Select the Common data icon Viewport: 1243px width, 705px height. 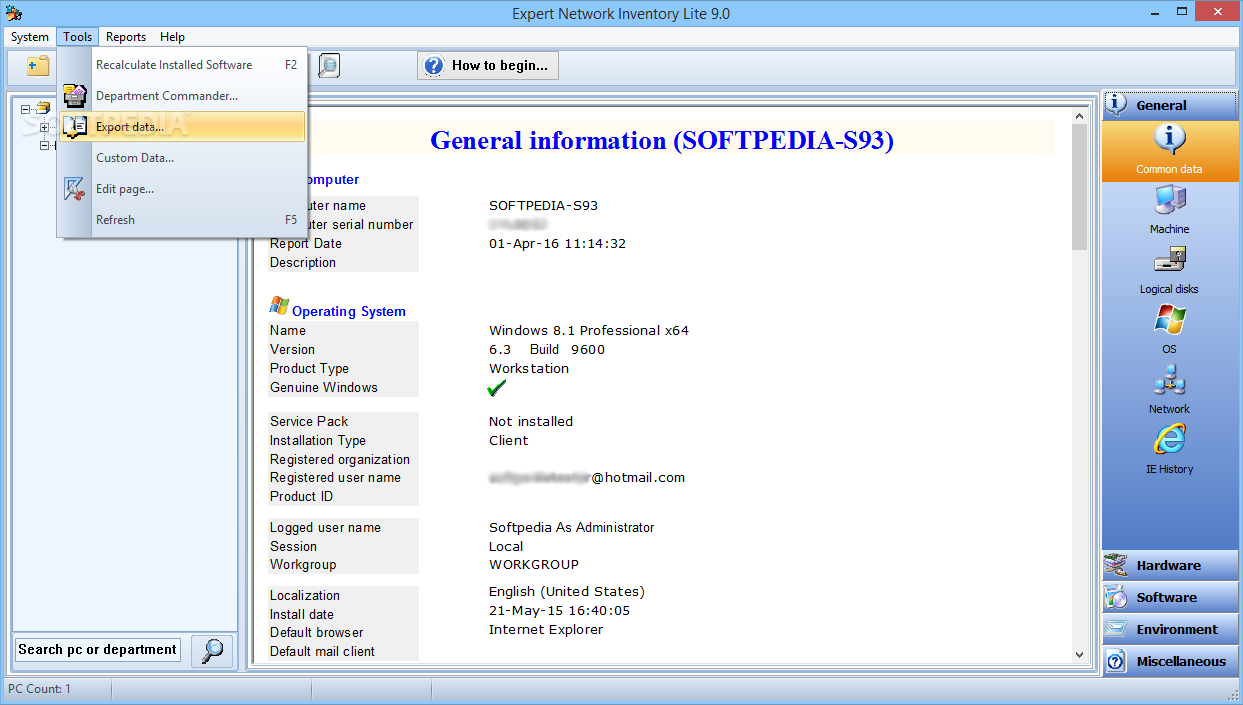point(1169,139)
